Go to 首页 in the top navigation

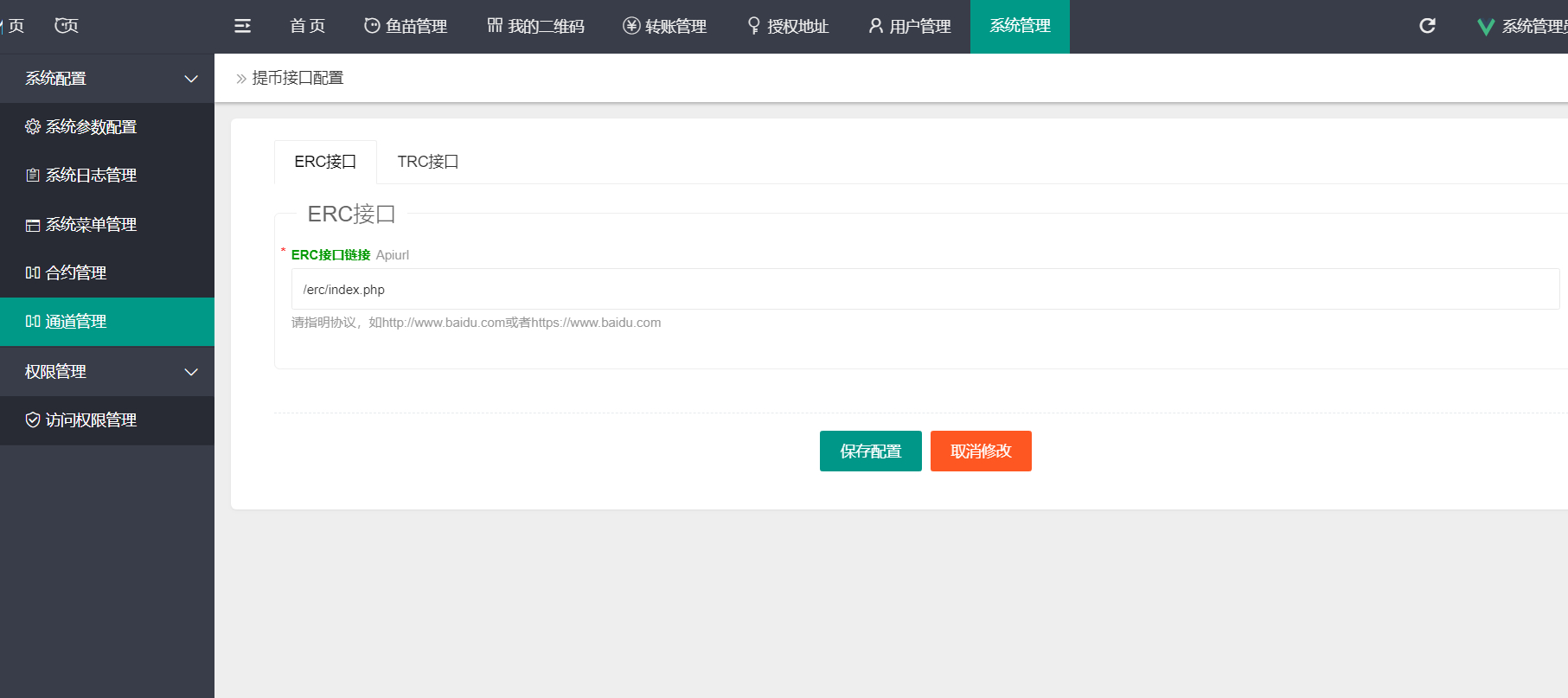(x=307, y=26)
